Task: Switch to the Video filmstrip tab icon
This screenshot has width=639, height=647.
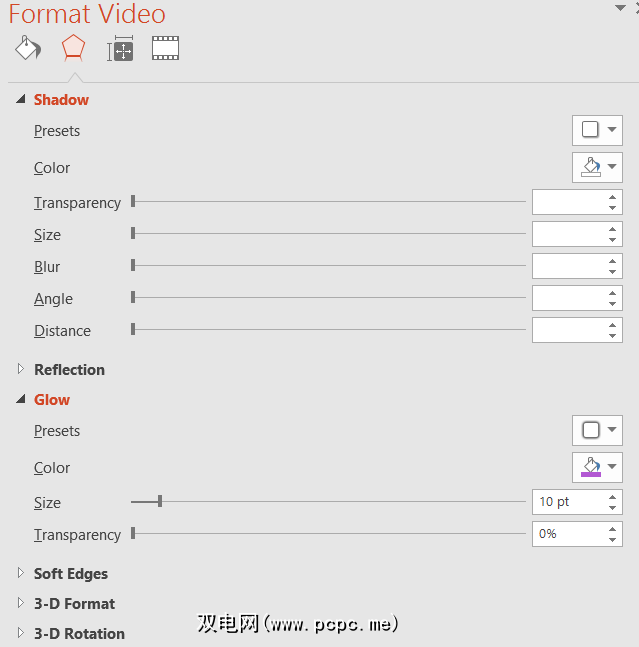Action: tap(166, 48)
